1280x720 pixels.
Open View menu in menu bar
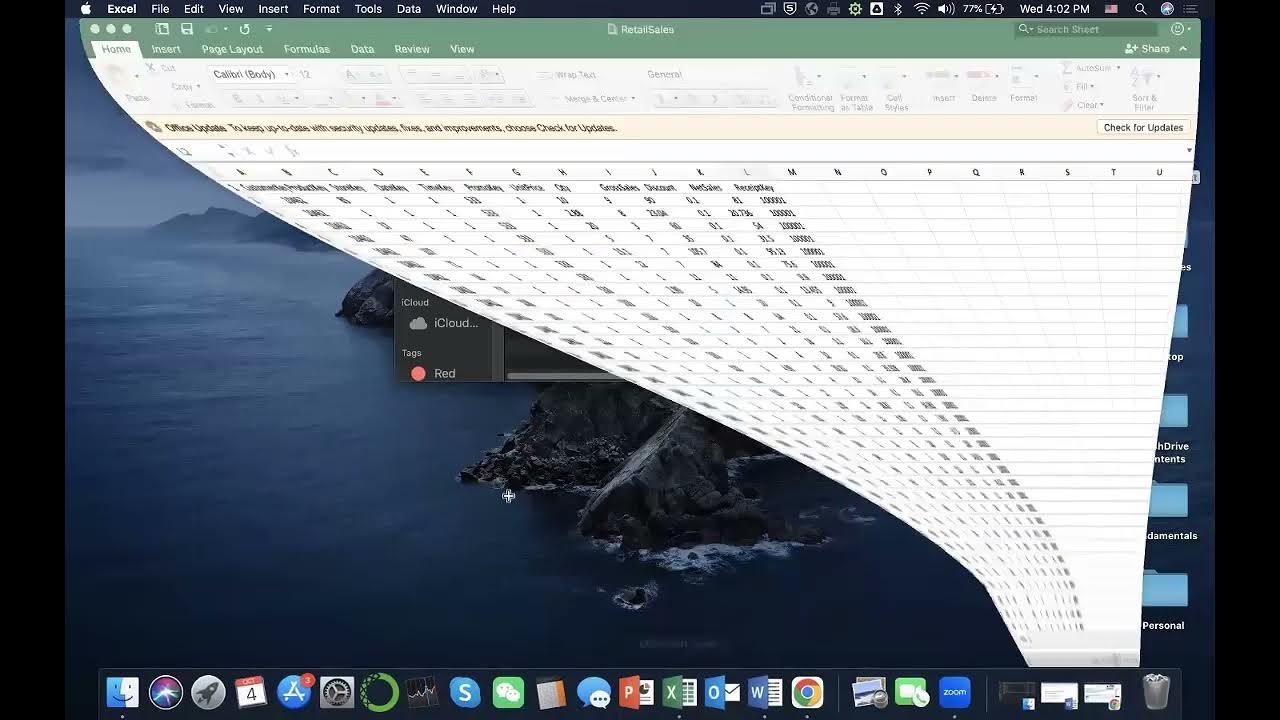pos(231,9)
